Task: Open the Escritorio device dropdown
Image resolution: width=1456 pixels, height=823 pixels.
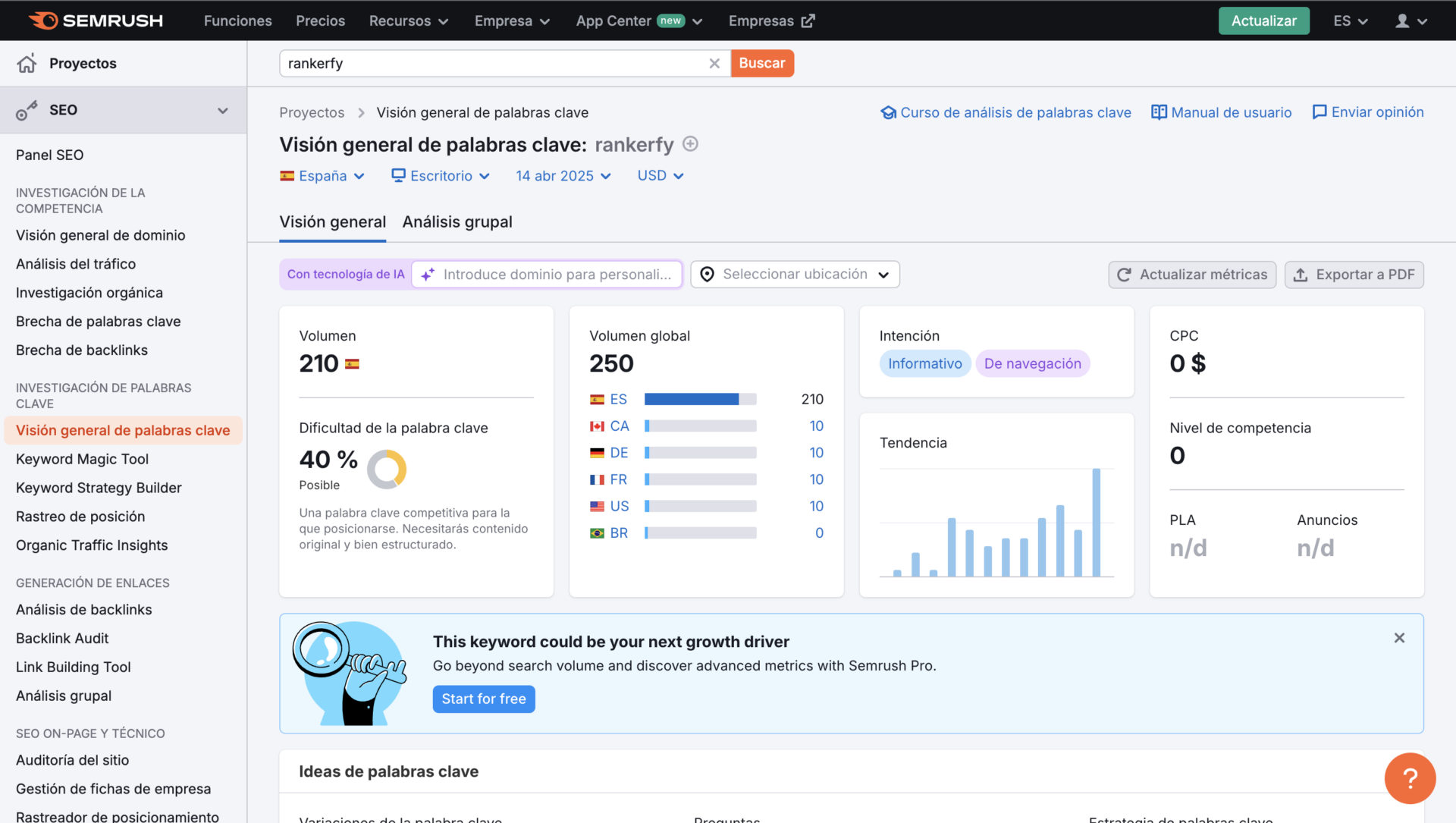Action: point(441,176)
